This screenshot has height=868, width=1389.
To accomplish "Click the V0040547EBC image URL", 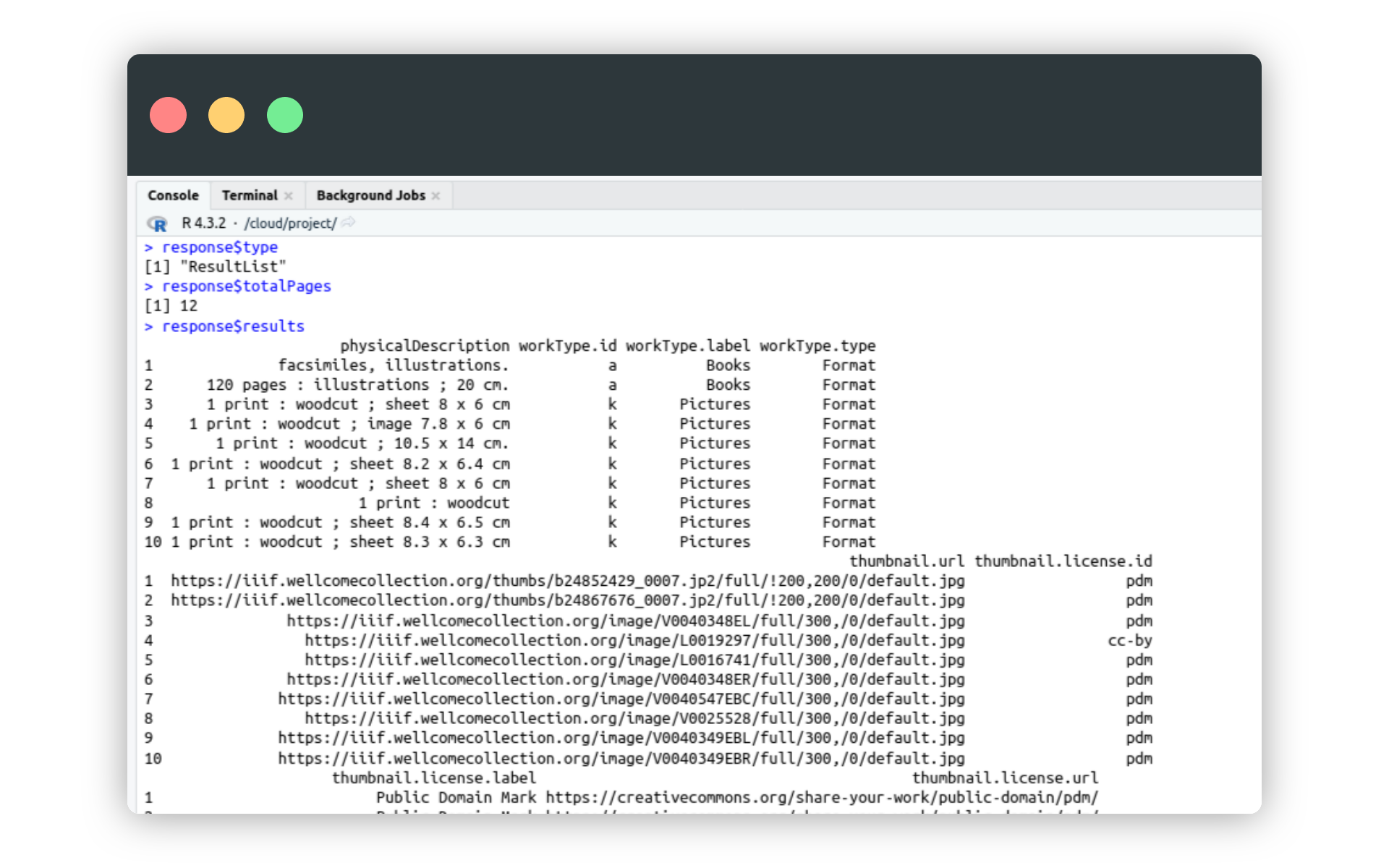I will click(621, 699).
